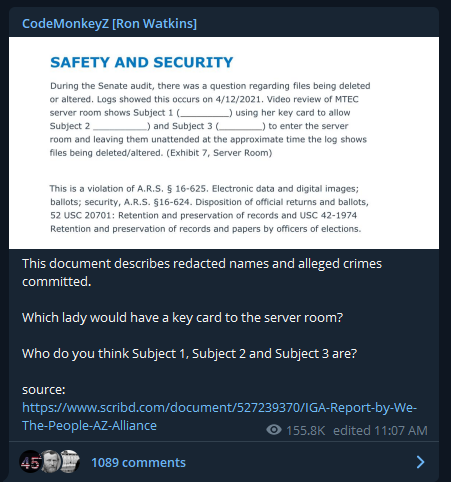Click the comments chevron arrow
The height and width of the screenshot is (482, 451).
tap(421, 462)
